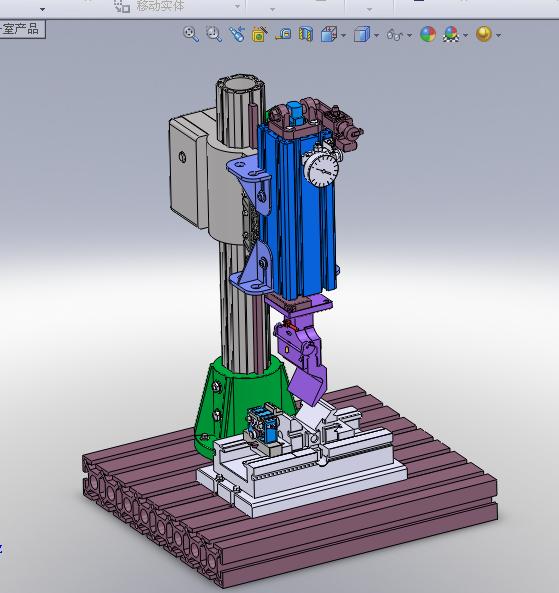559x593 pixels.
Task: Click the Display Style box icon
Action: [x=362, y=34]
